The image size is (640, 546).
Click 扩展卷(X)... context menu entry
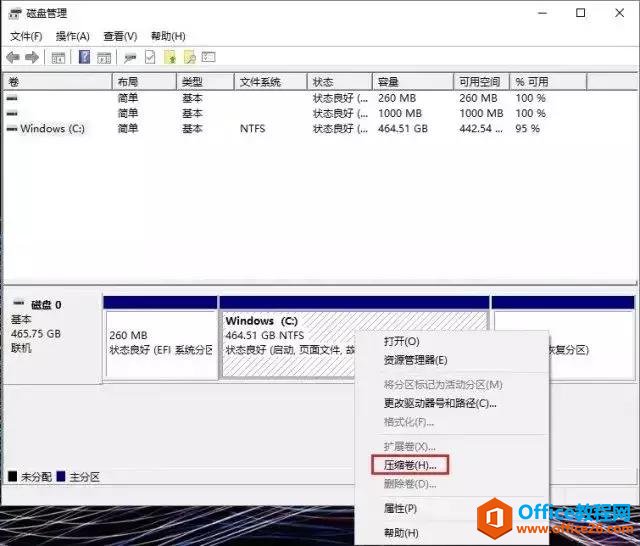(409, 446)
